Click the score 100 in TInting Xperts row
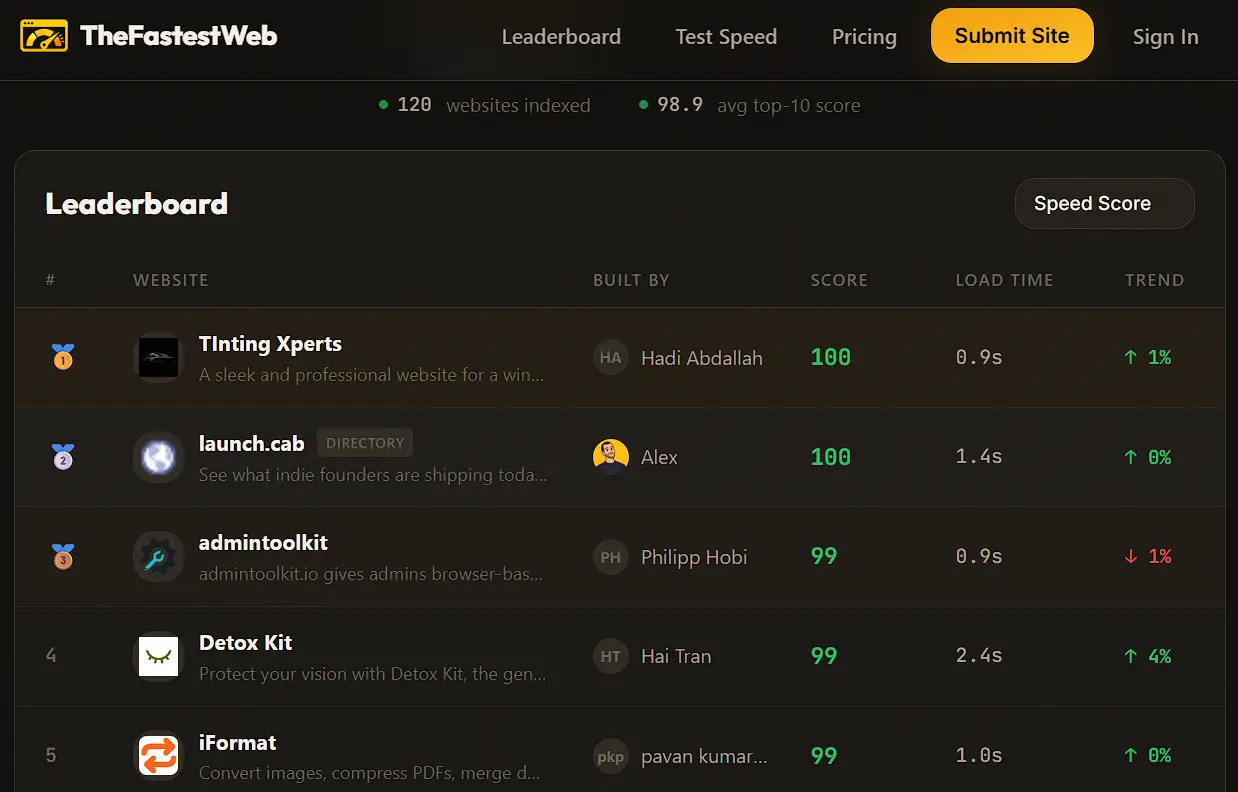1238x792 pixels. 831,357
